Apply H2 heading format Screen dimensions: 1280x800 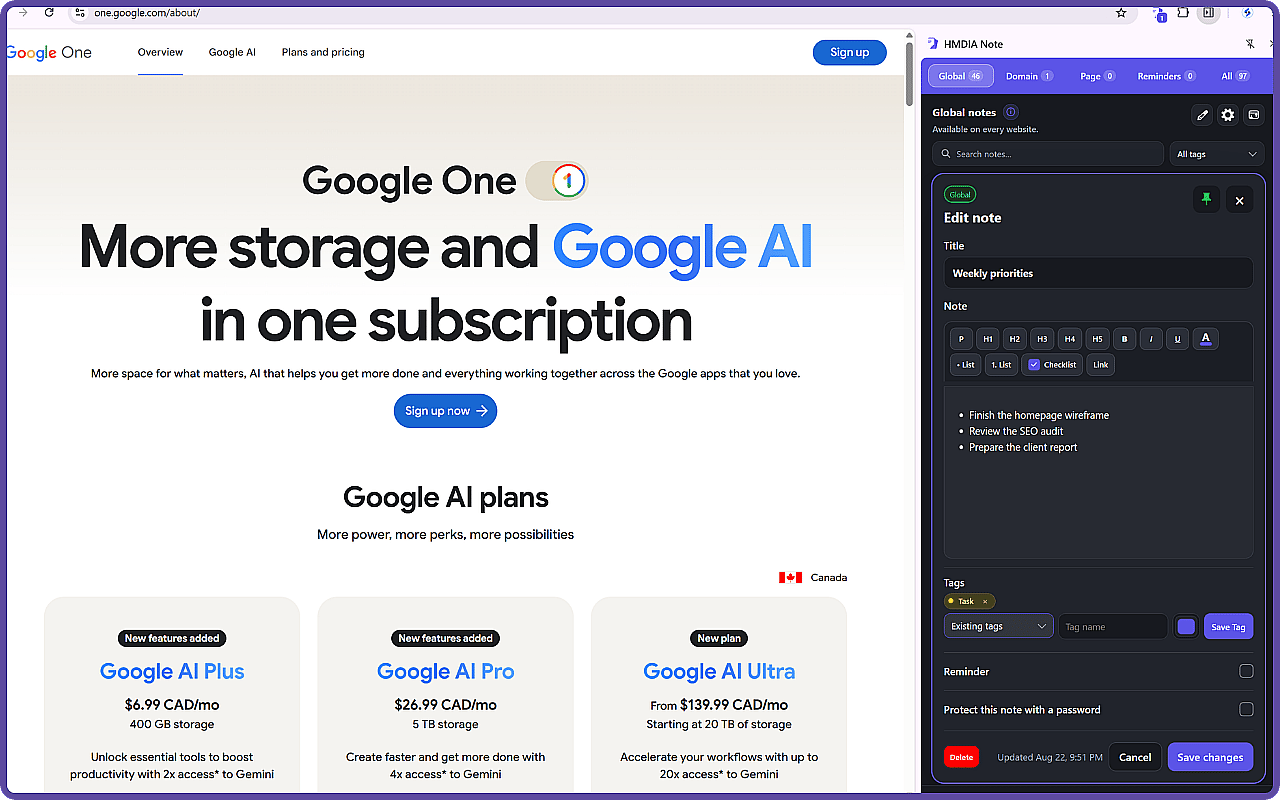click(x=1015, y=339)
